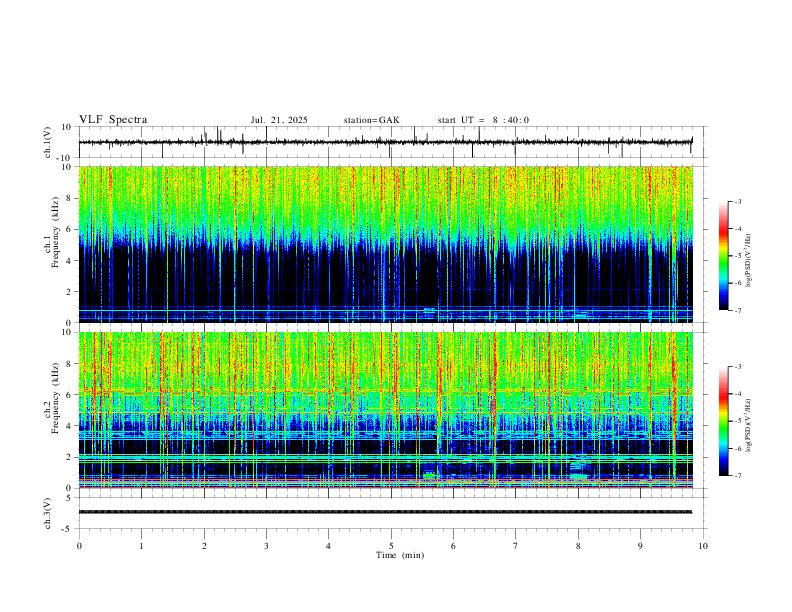The height and width of the screenshot is (612, 792).
Task: Click time axis tick label "4"
Action: click(x=328, y=546)
